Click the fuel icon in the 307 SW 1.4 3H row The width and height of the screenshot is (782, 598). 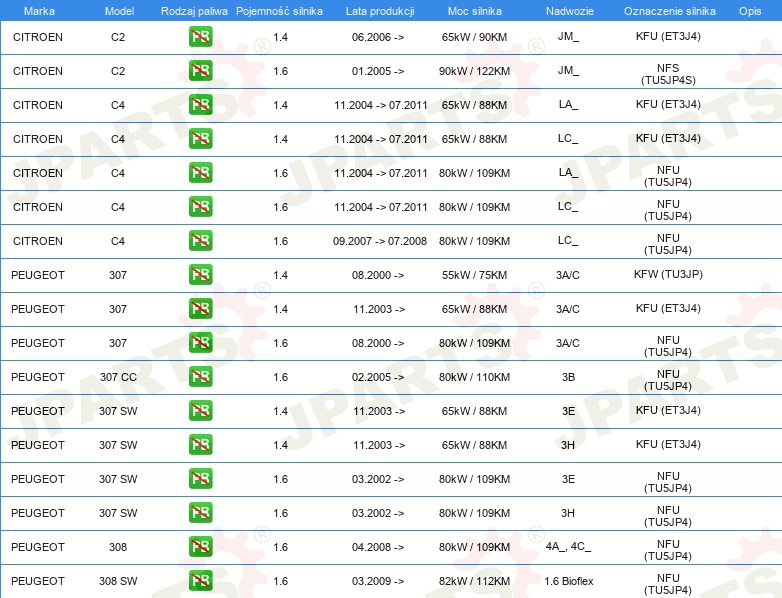200,444
